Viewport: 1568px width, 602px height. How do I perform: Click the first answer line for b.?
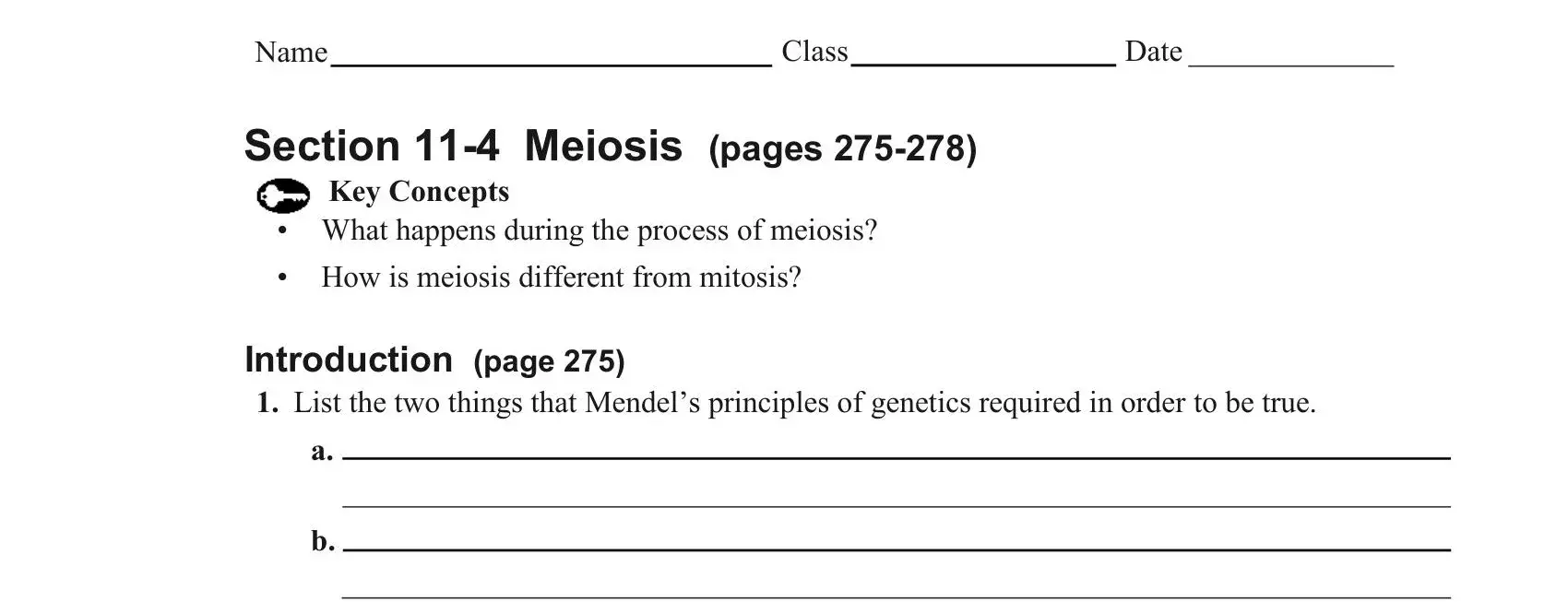pos(897,549)
